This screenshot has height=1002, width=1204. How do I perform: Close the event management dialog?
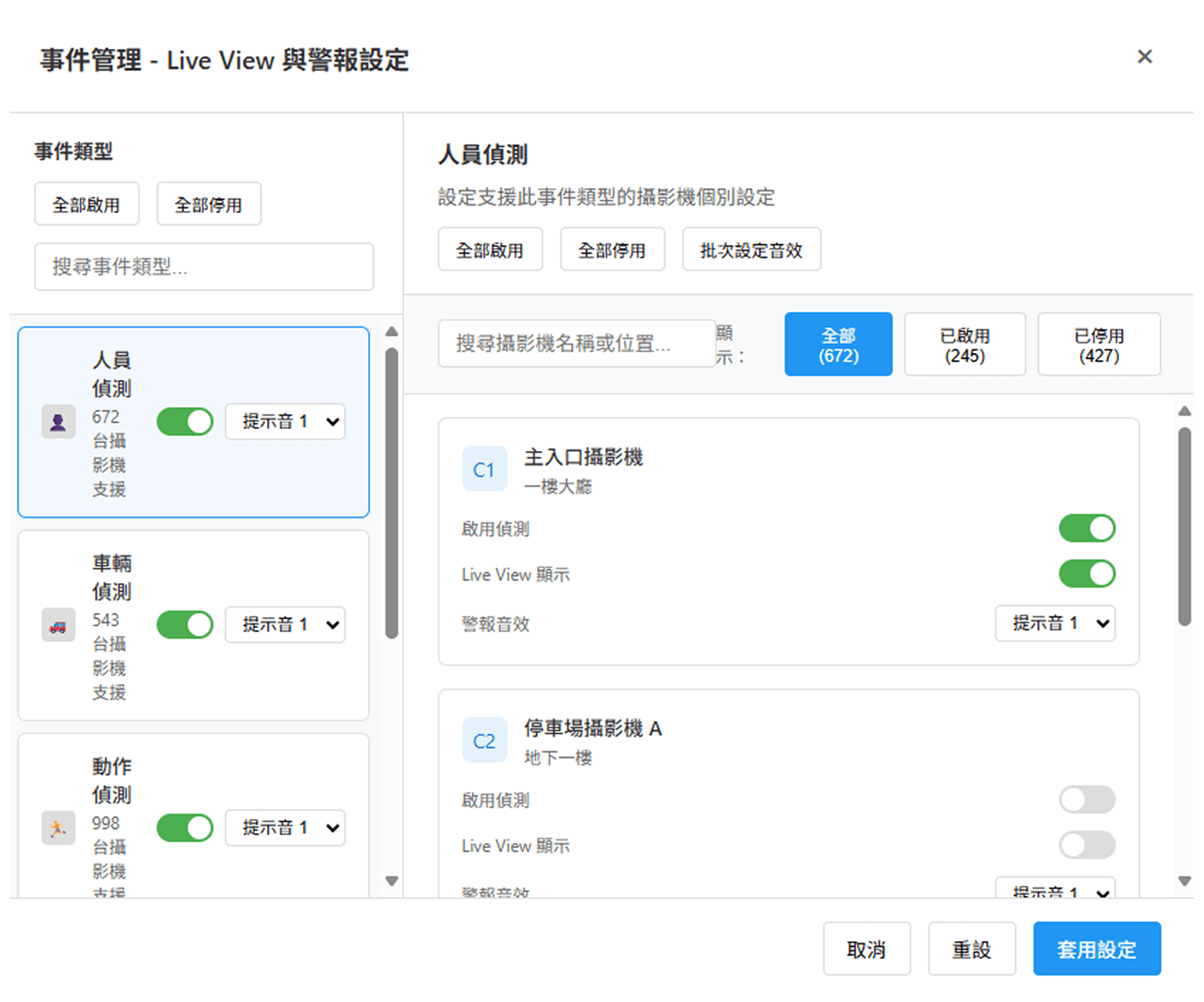tap(1144, 57)
